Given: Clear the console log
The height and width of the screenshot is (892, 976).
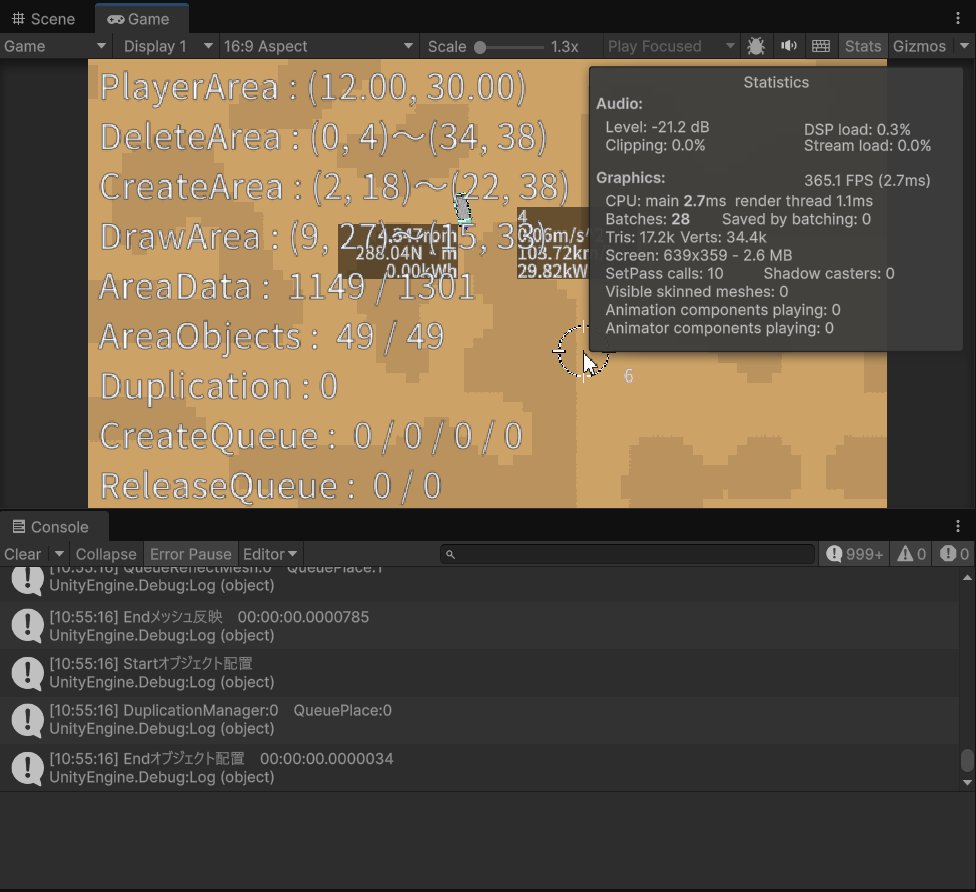Looking at the screenshot, I should [23, 554].
